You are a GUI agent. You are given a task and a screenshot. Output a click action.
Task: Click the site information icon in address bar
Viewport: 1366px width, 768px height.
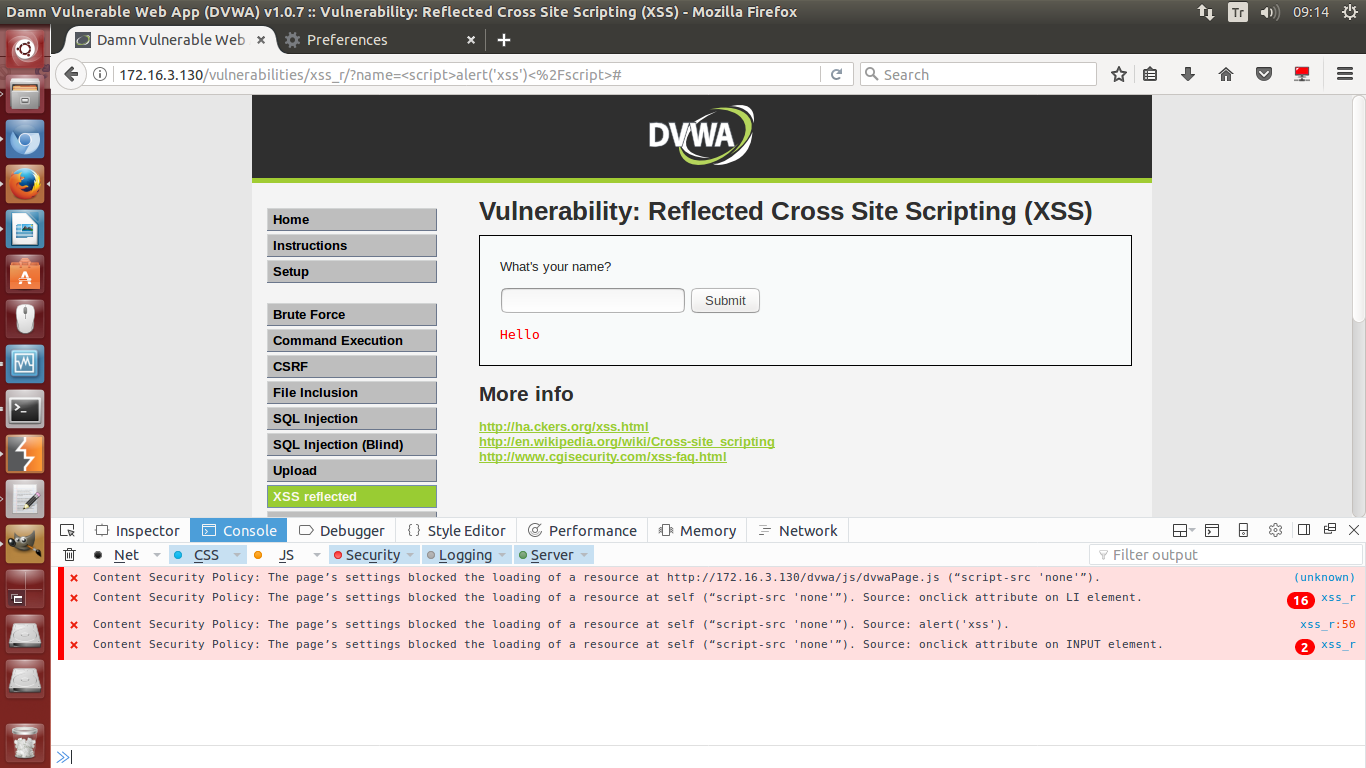point(100,74)
